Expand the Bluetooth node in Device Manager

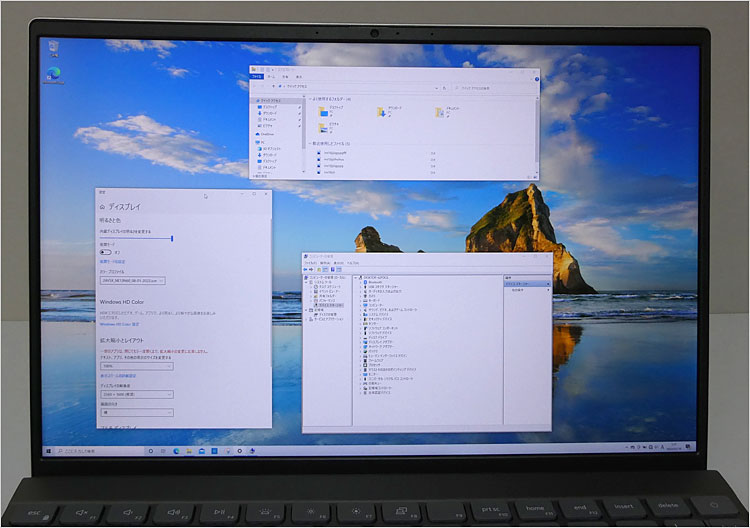tap(361, 282)
